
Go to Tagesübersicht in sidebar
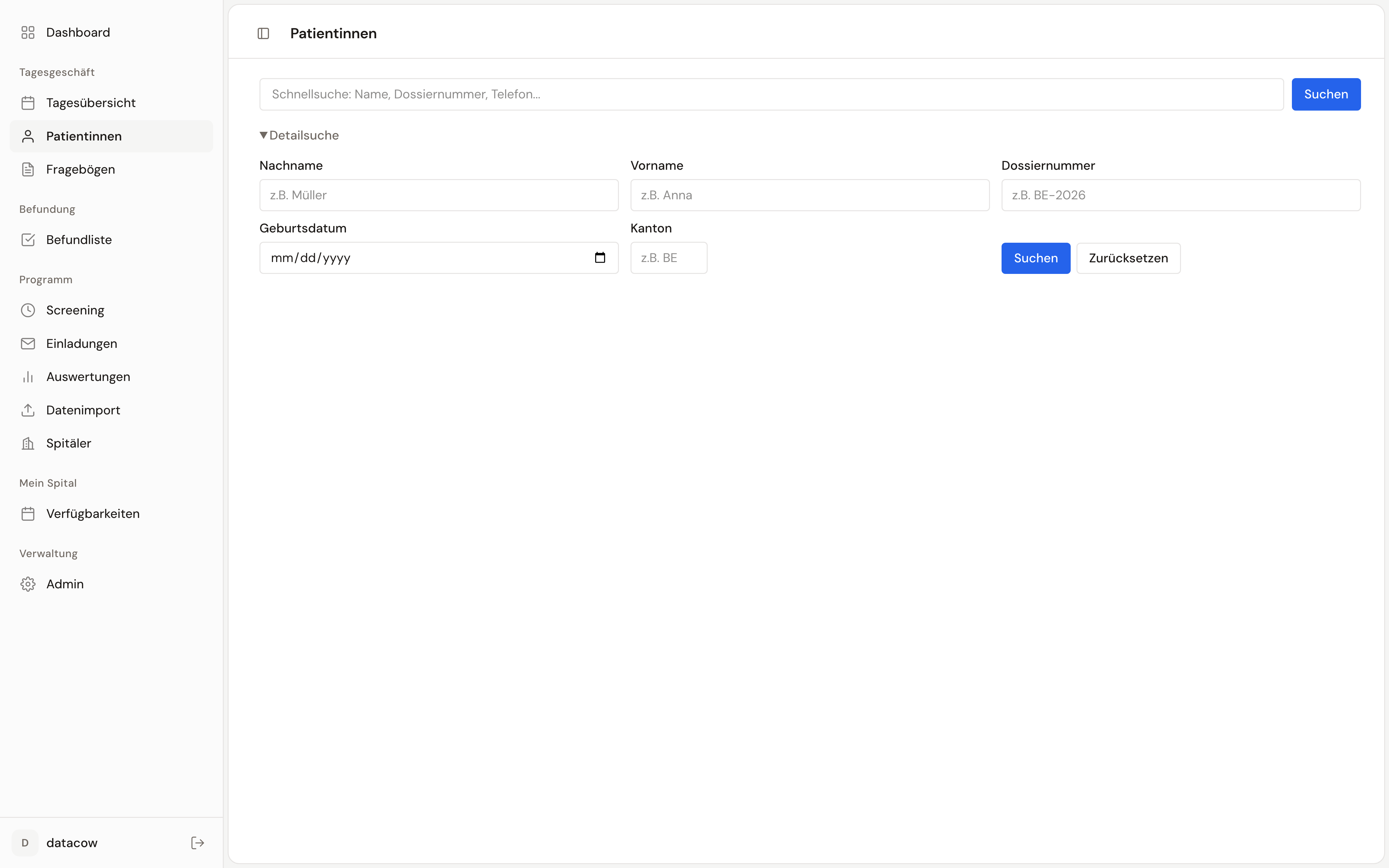91,103
